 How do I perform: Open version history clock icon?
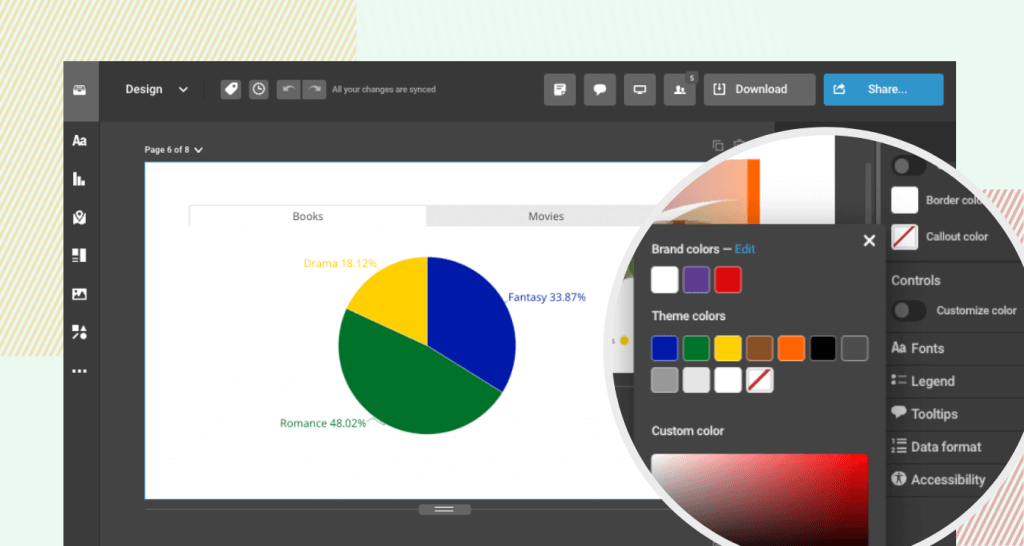point(259,89)
